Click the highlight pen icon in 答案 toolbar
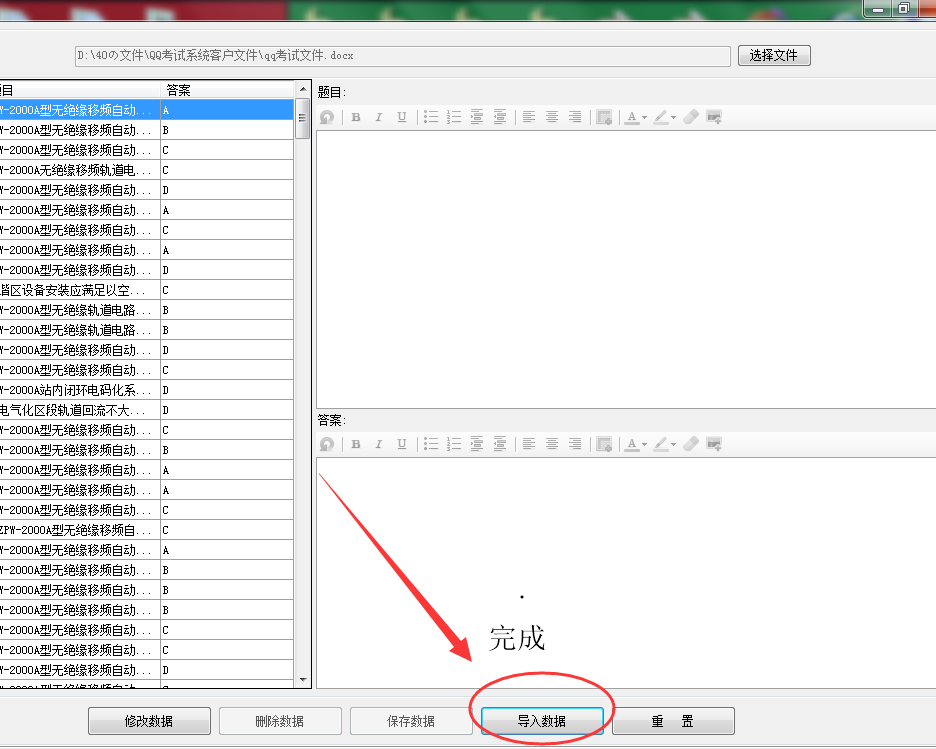Image resolution: width=936 pixels, height=749 pixels. coord(660,444)
